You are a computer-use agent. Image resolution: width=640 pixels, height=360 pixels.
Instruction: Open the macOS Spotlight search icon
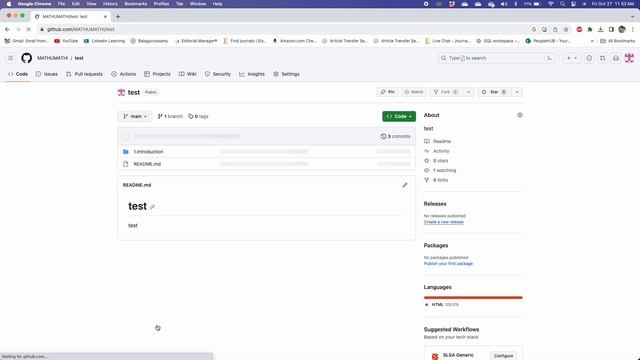pos(562,4)
